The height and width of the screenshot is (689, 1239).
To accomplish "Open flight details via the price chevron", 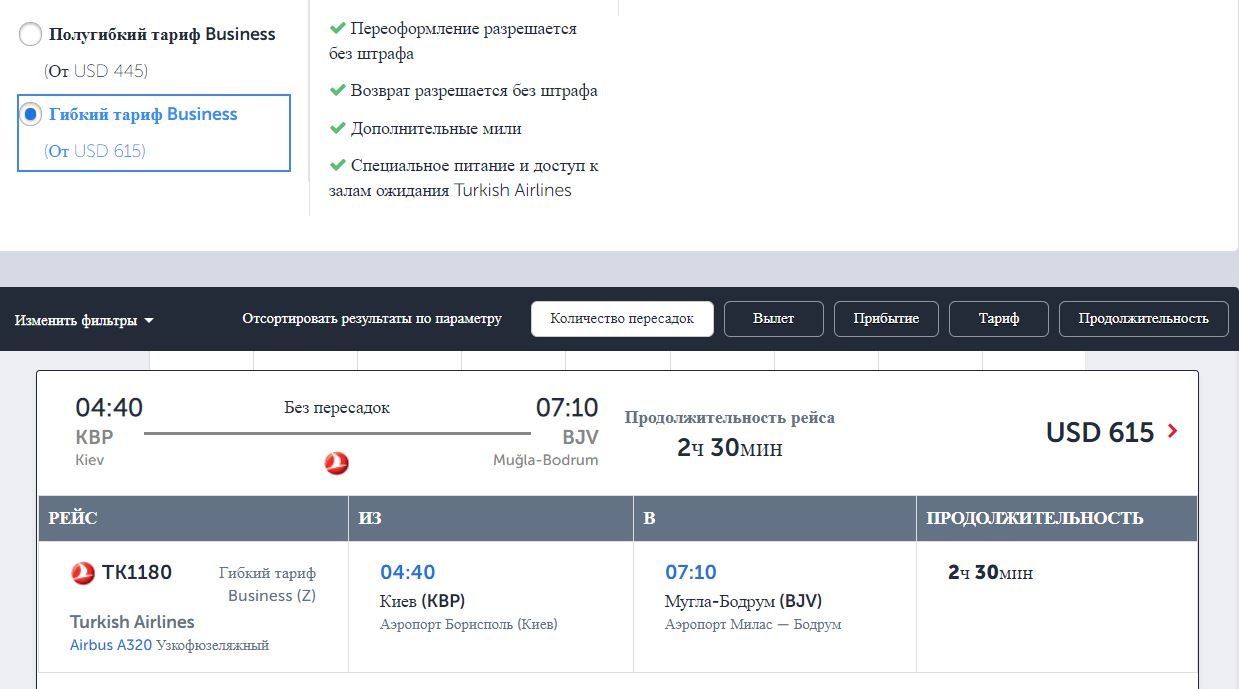I will pyautogui.click(x=1170, y=432).
